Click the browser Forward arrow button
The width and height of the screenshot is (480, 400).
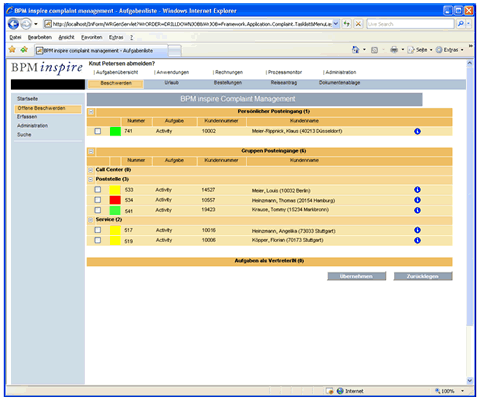pos(26,24)
